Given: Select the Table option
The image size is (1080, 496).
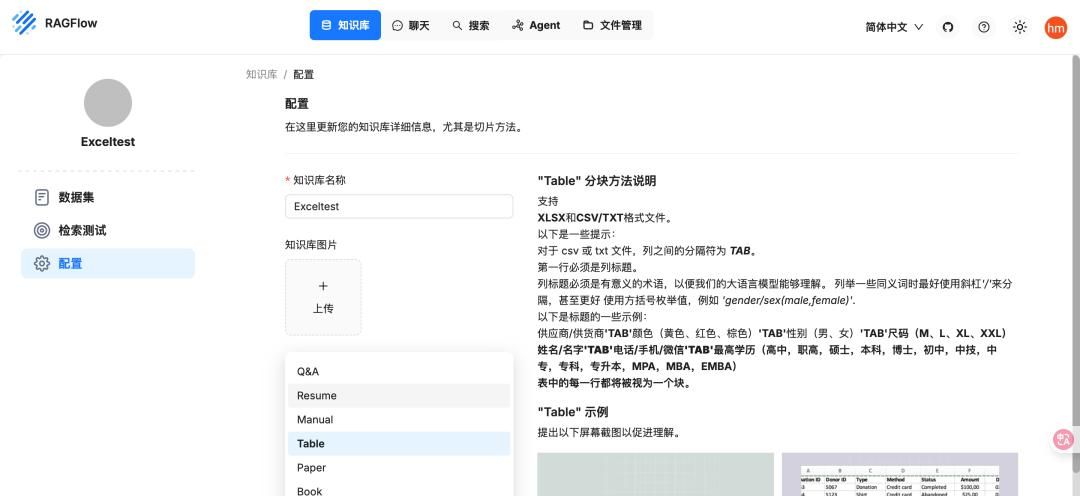Looking at the screenshot, I should 399,444.
